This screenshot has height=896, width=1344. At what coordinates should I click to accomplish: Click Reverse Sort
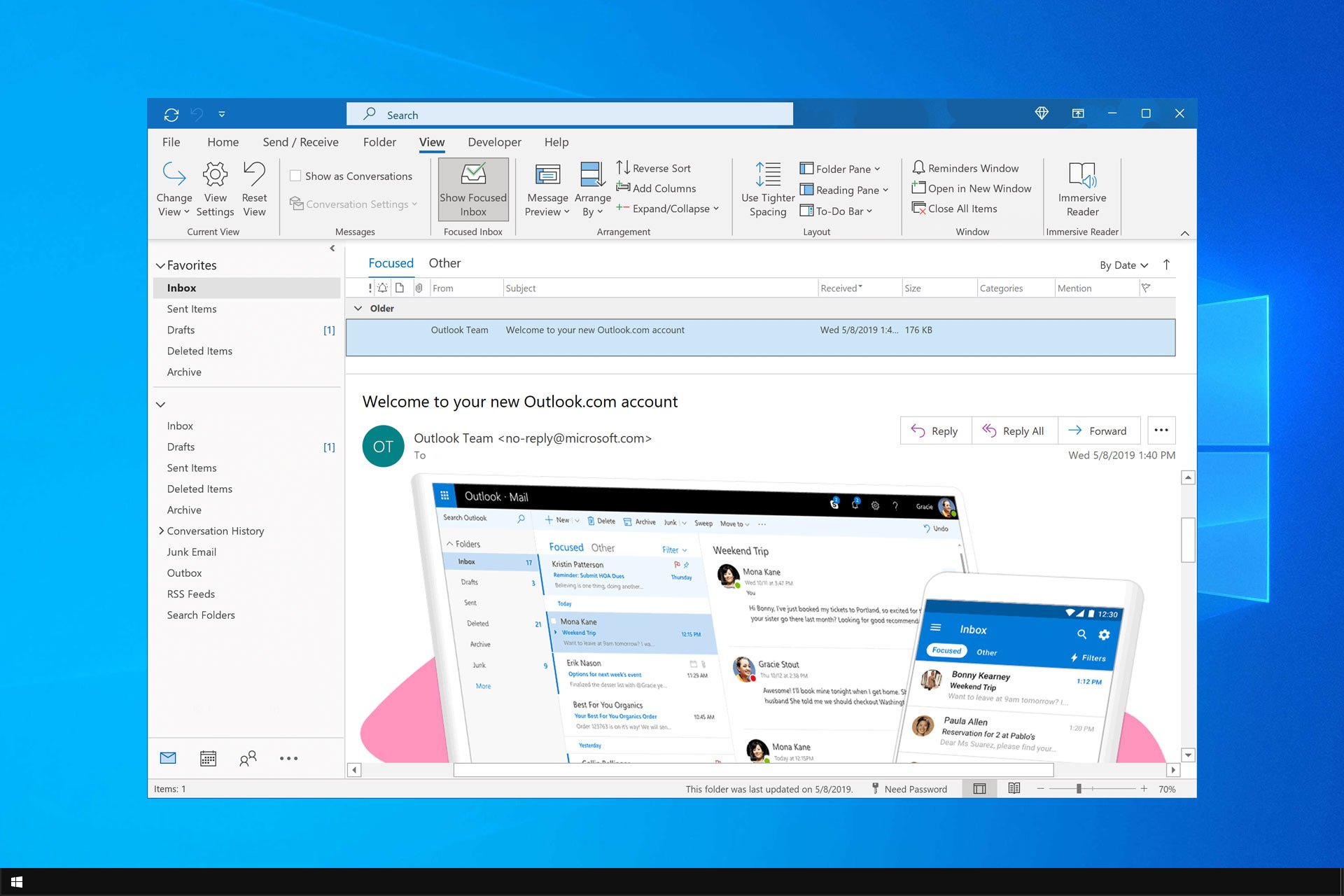click(653, 168)
